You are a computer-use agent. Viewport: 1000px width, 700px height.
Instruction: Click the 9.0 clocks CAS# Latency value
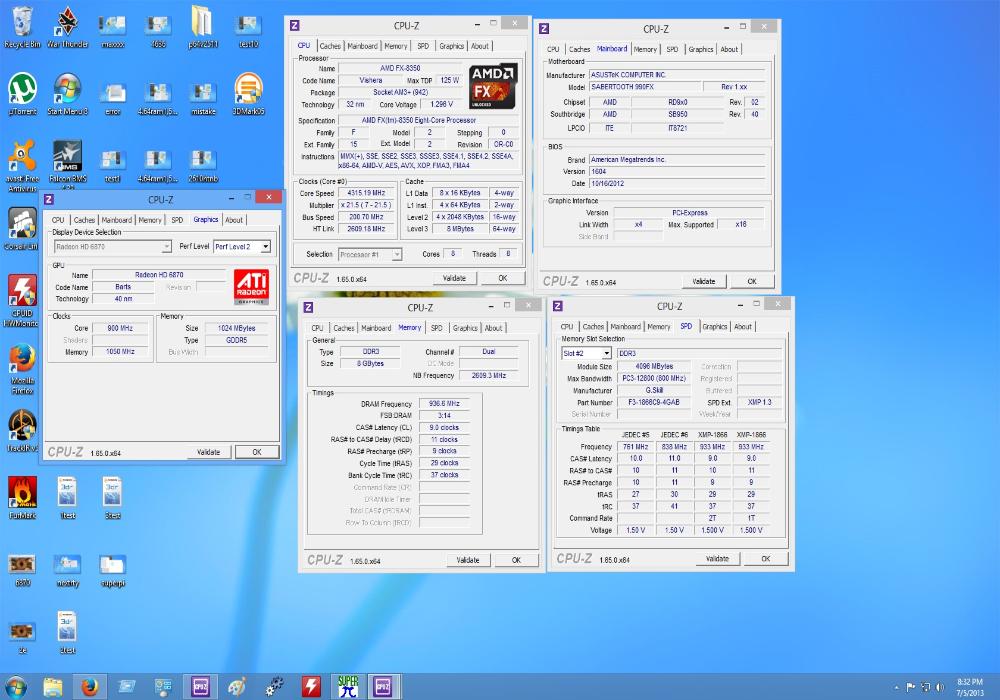tap(445, 428)
